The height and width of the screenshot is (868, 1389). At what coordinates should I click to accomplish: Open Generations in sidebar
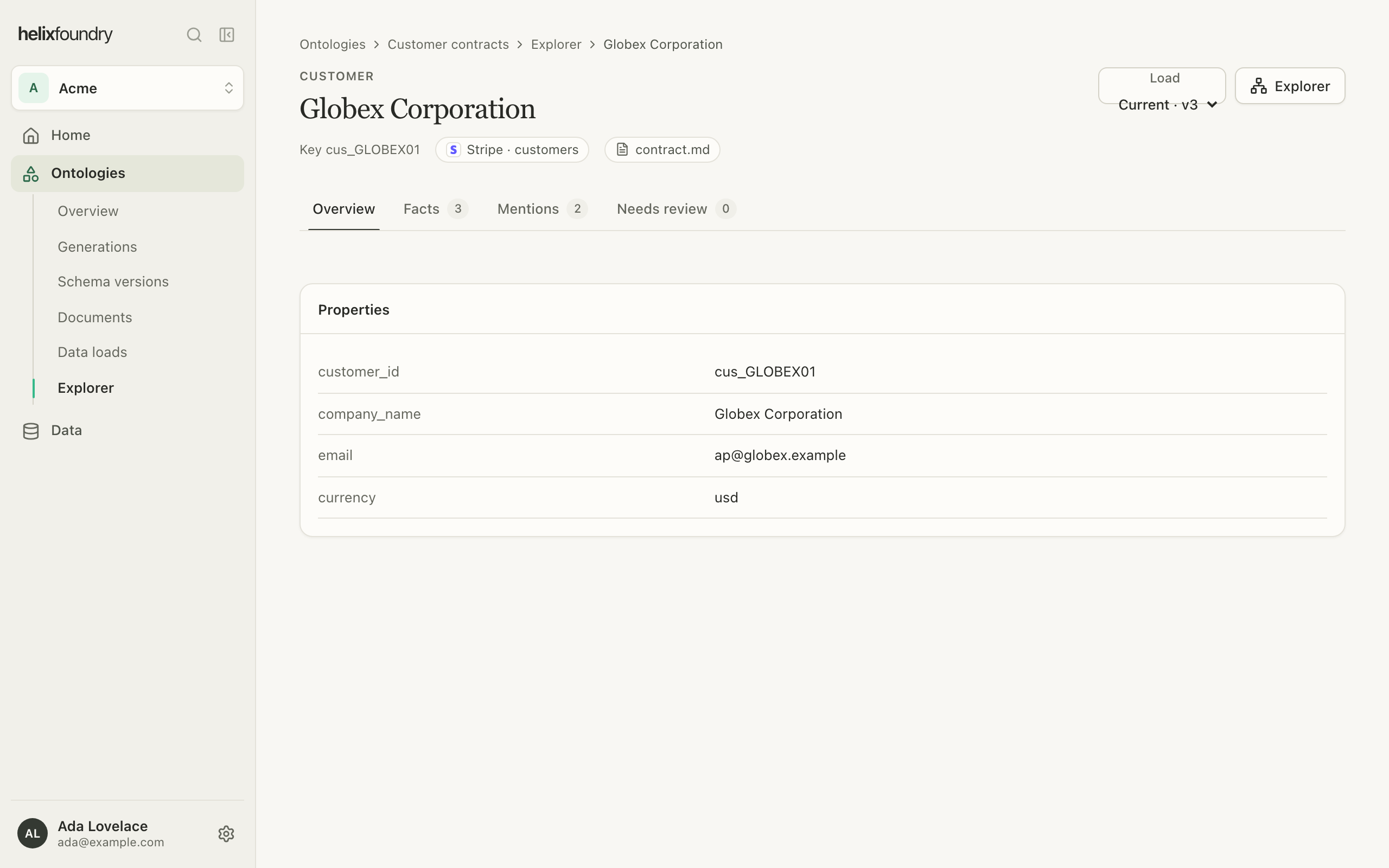[x=97, y=247]
